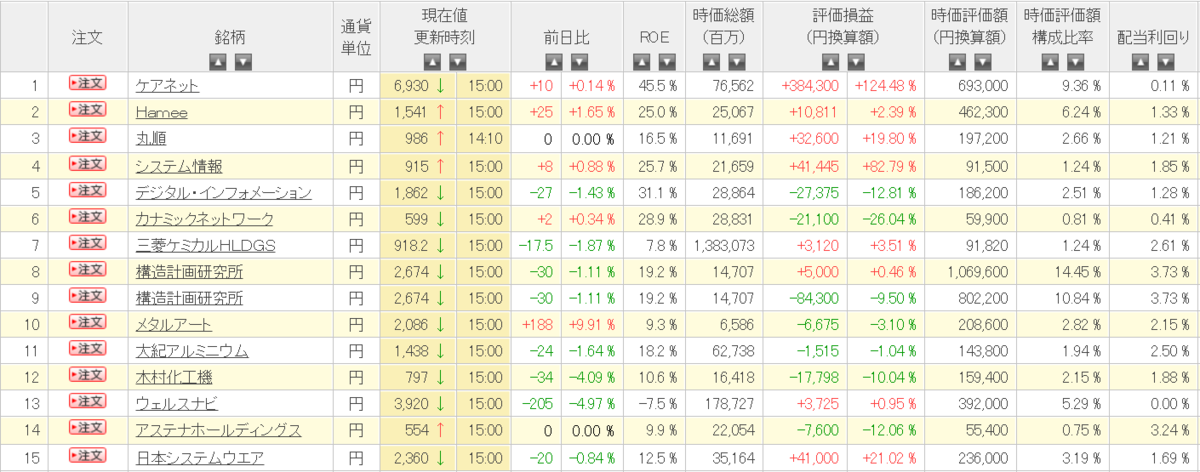Place an order for メタルアート
This screenshot has height=472, width=1200.
pos(87,322)
